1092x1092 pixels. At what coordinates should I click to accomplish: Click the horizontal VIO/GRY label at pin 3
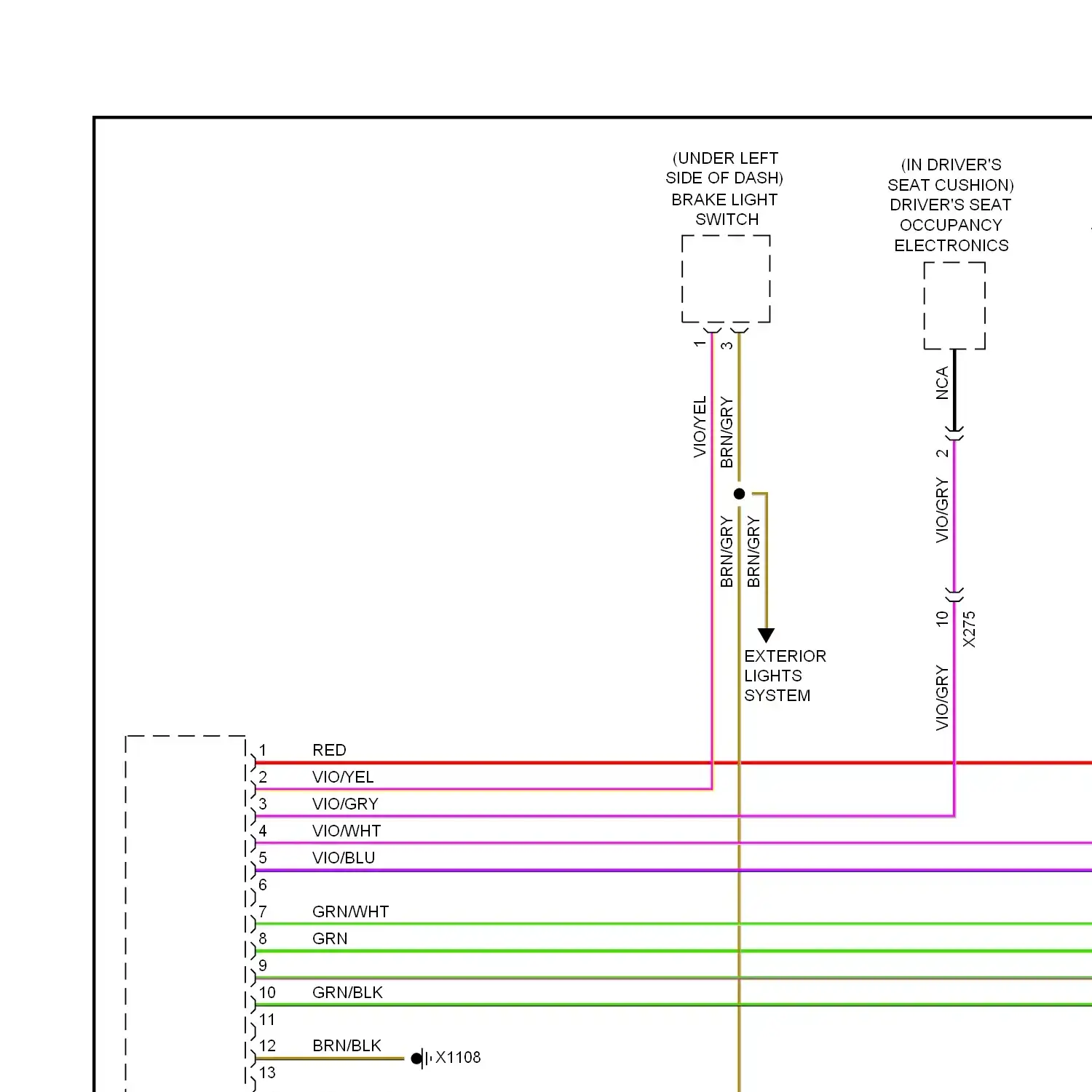point(345,804)
